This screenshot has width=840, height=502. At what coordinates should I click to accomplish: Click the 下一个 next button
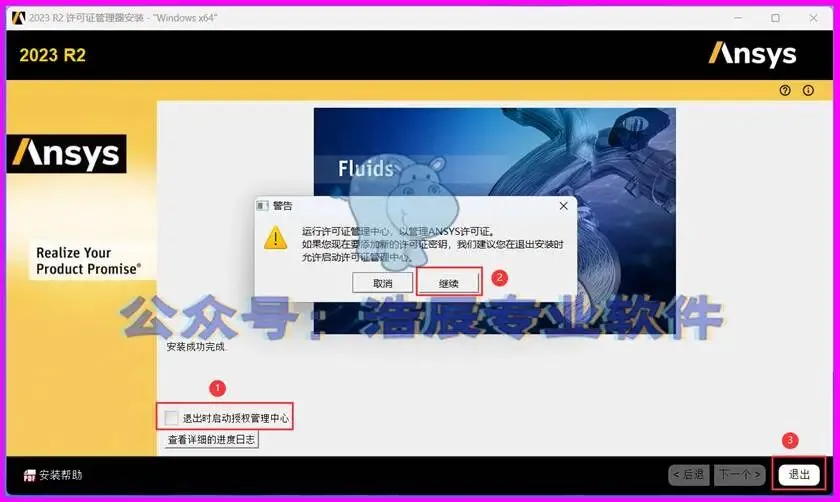[x=740, y=475]
